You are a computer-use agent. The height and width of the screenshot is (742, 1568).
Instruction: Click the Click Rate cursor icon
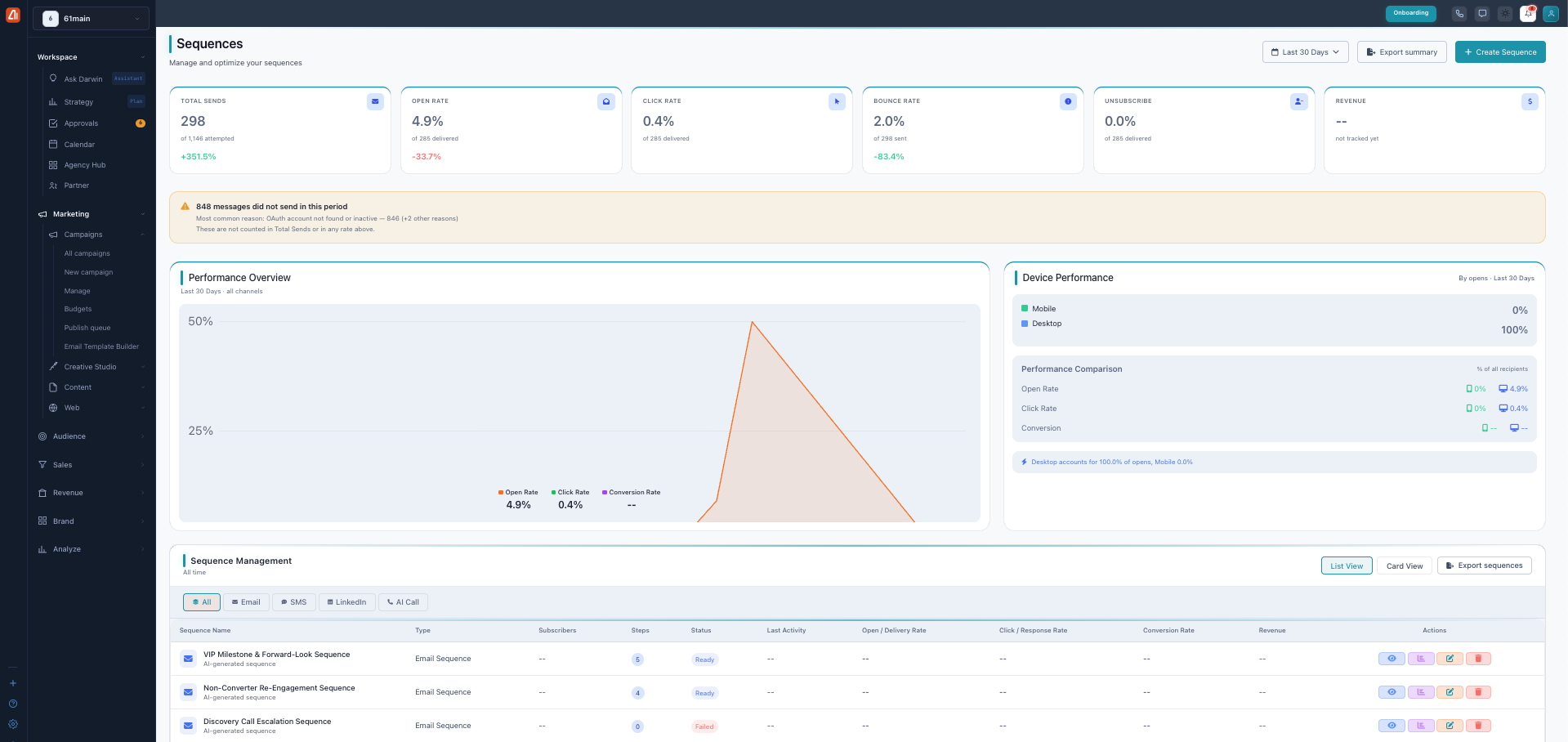(x=837, y=101)
